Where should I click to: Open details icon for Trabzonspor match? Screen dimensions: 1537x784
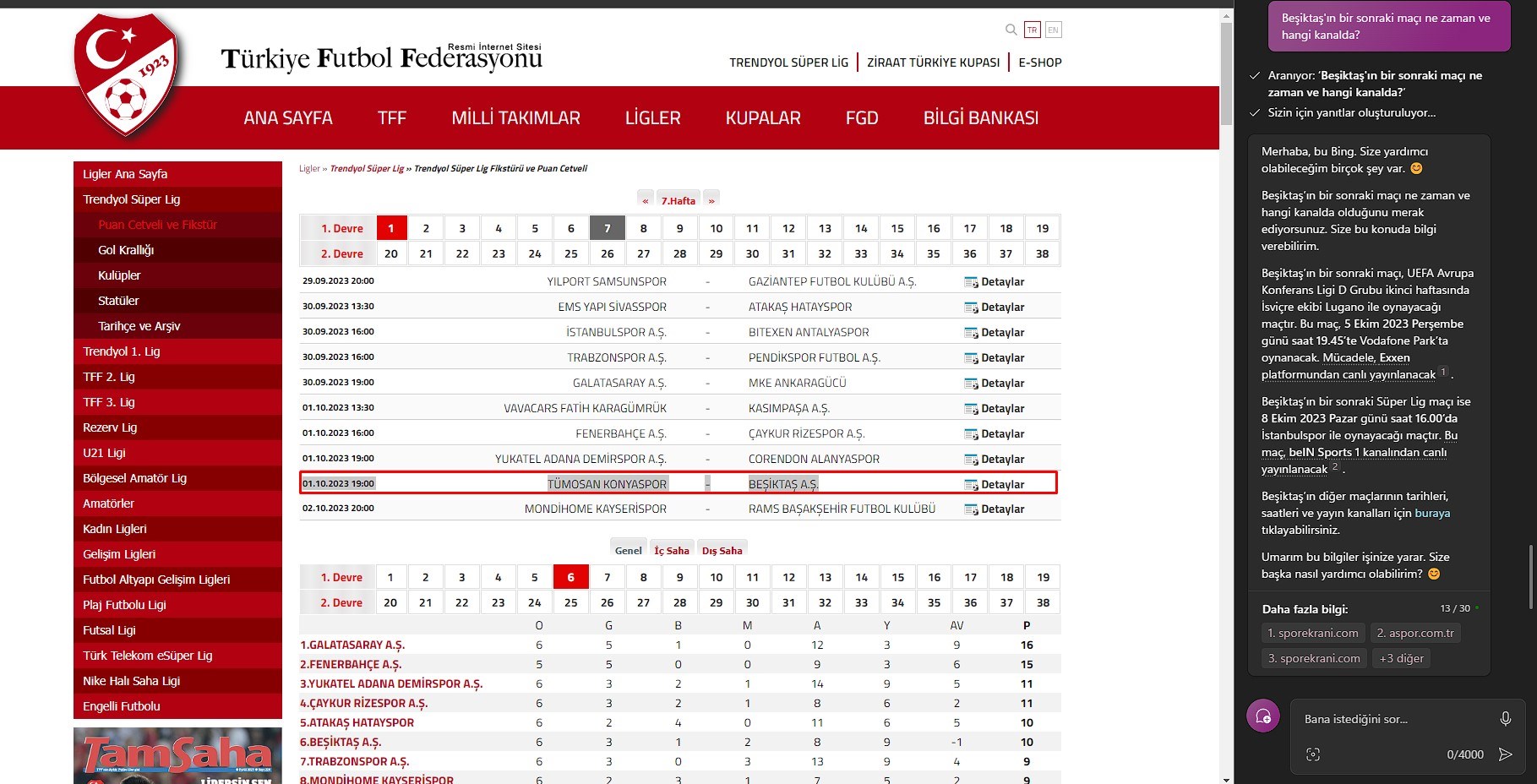coord(971,358)
